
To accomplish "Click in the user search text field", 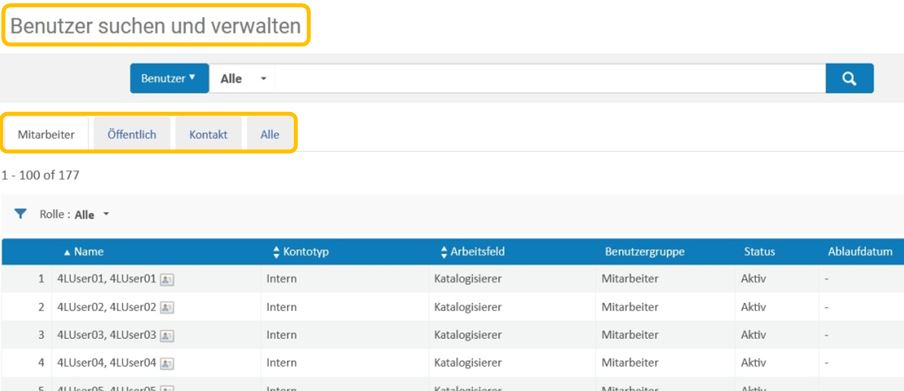I will 550,78.
